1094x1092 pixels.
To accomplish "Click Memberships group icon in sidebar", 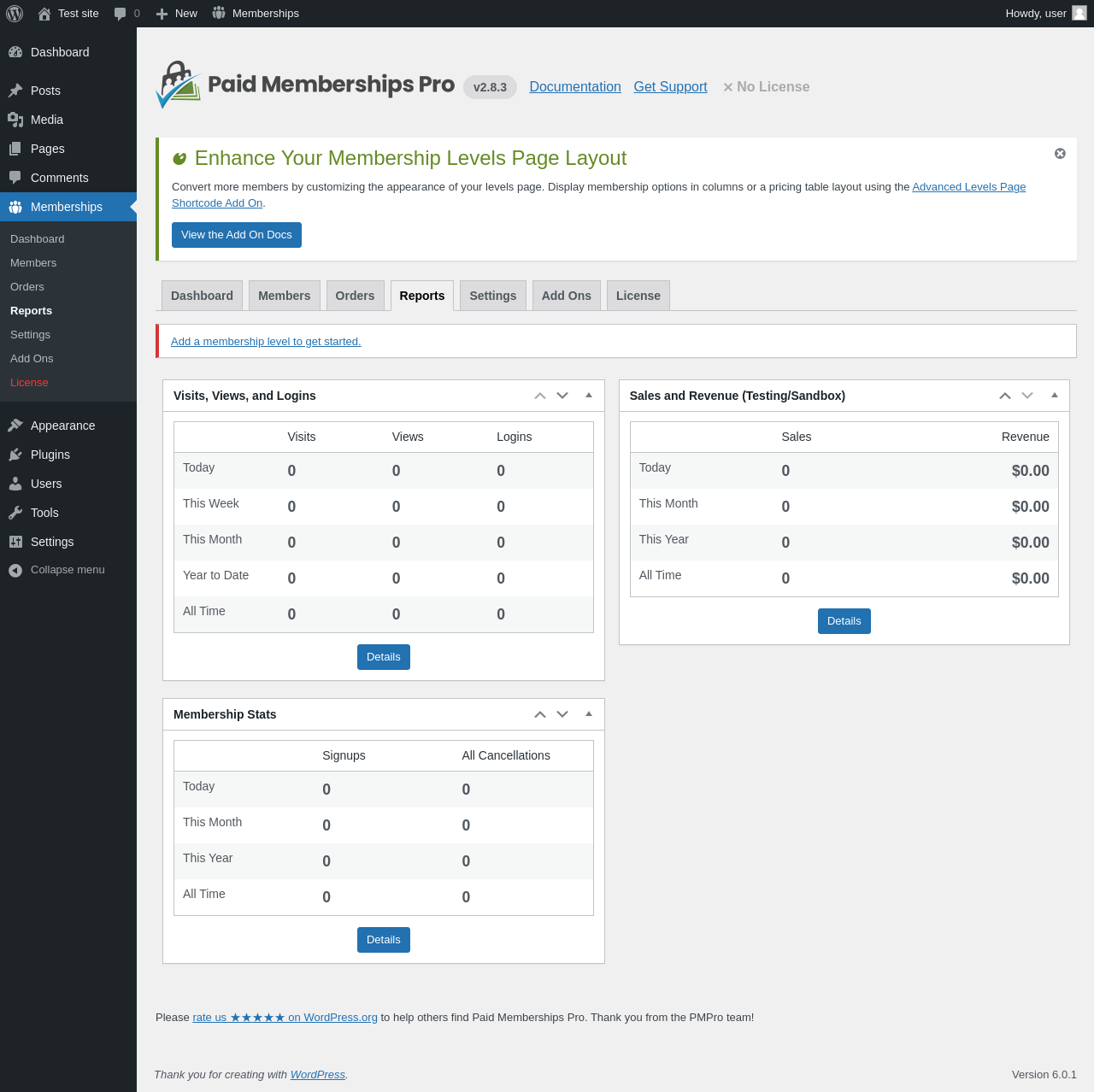I will pos(15,207).
